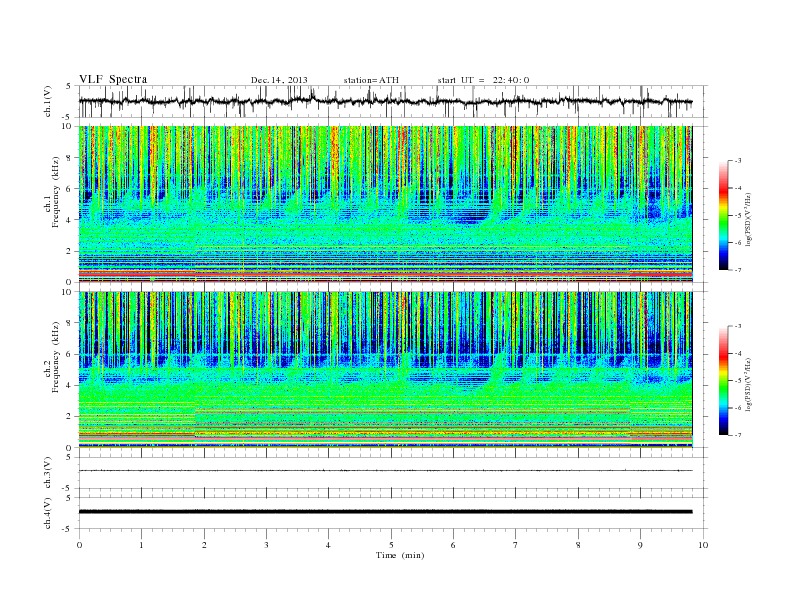Image resolution: width=792 pixels, height=612 pixels.
Task: Click the "8" minute tick on the time axis
Action: coord(578,545)
